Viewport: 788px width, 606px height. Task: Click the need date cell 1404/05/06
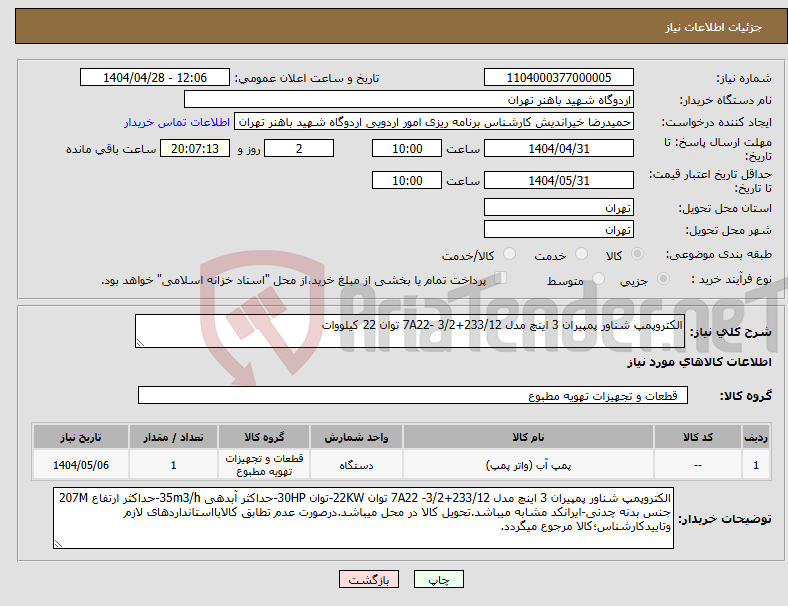click(x=80, y=465)
